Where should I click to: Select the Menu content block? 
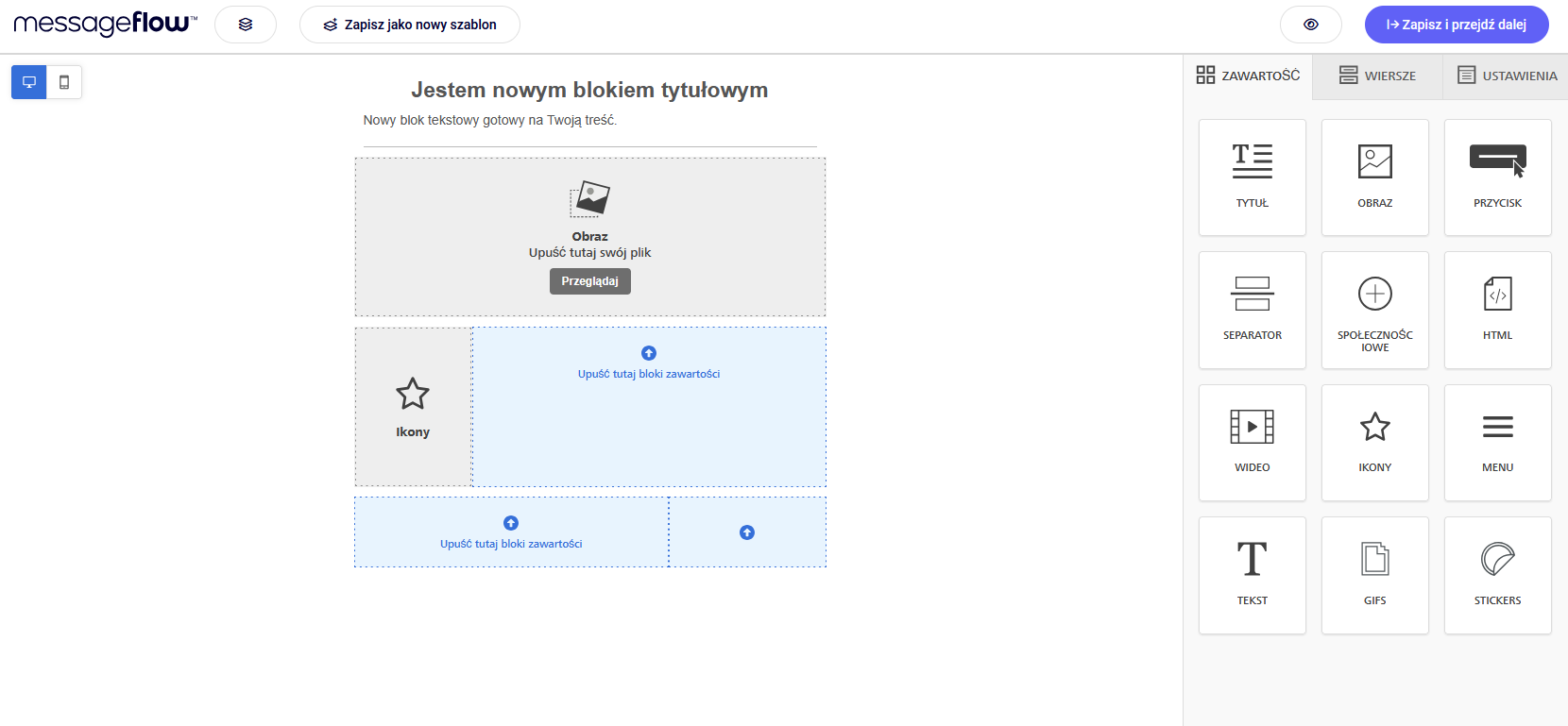pyautogui.click(x=1497, y=442)
